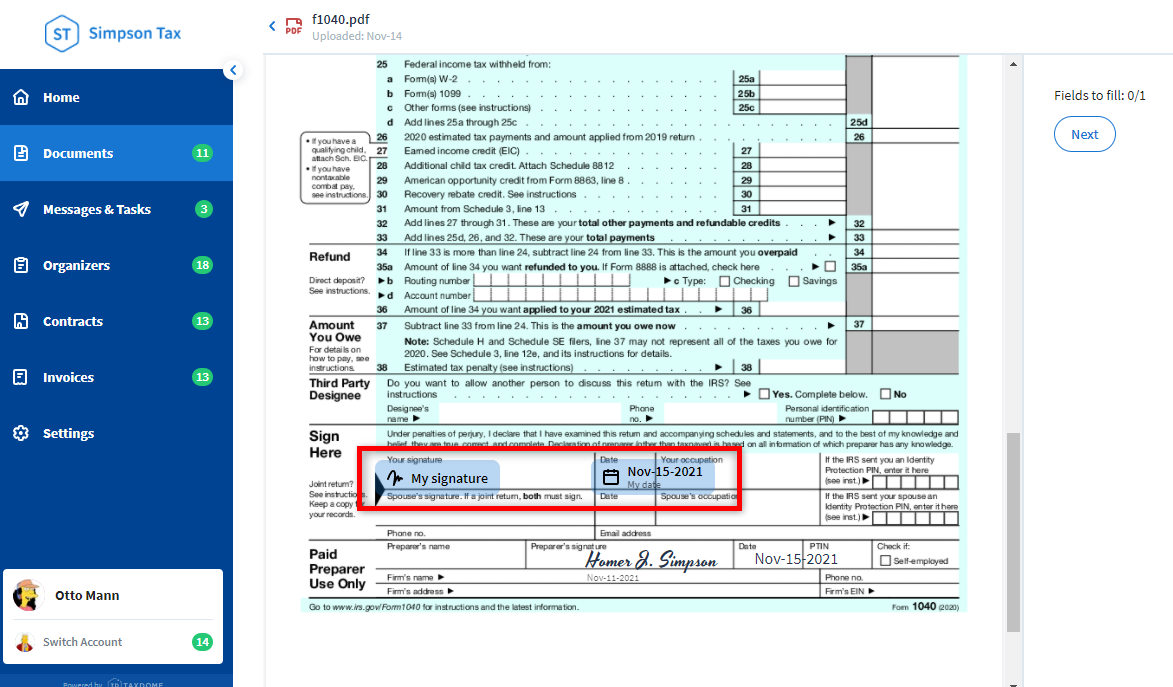Click the Contracts icon in the sidebar

point(21,321)
